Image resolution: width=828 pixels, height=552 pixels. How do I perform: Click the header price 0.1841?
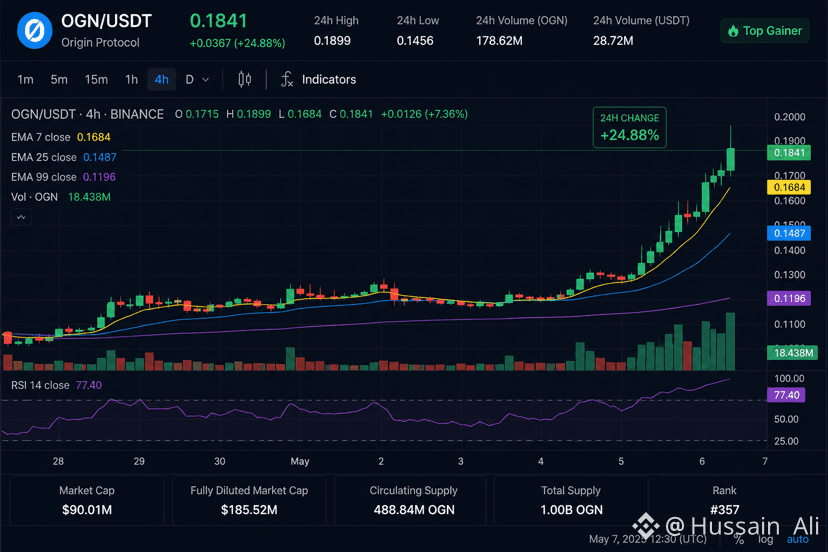click(219, 21)
